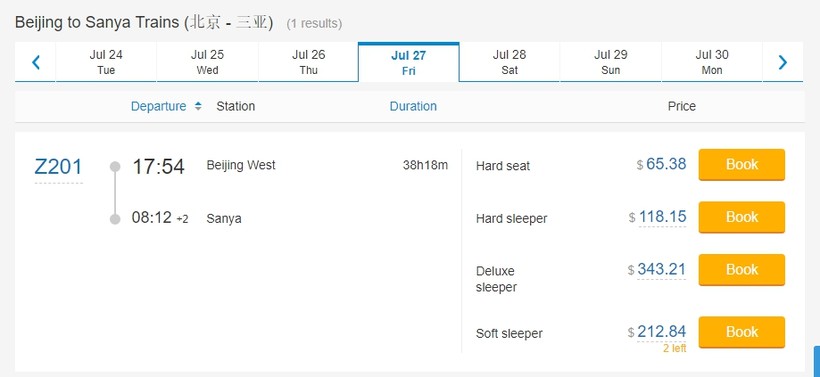Book the Deluxe sleeper ticket

(x=742, y=270)
